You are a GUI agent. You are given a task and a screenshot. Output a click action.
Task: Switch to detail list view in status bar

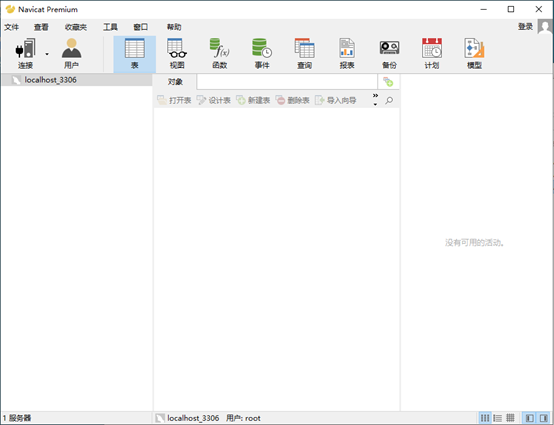click(497, 418)
